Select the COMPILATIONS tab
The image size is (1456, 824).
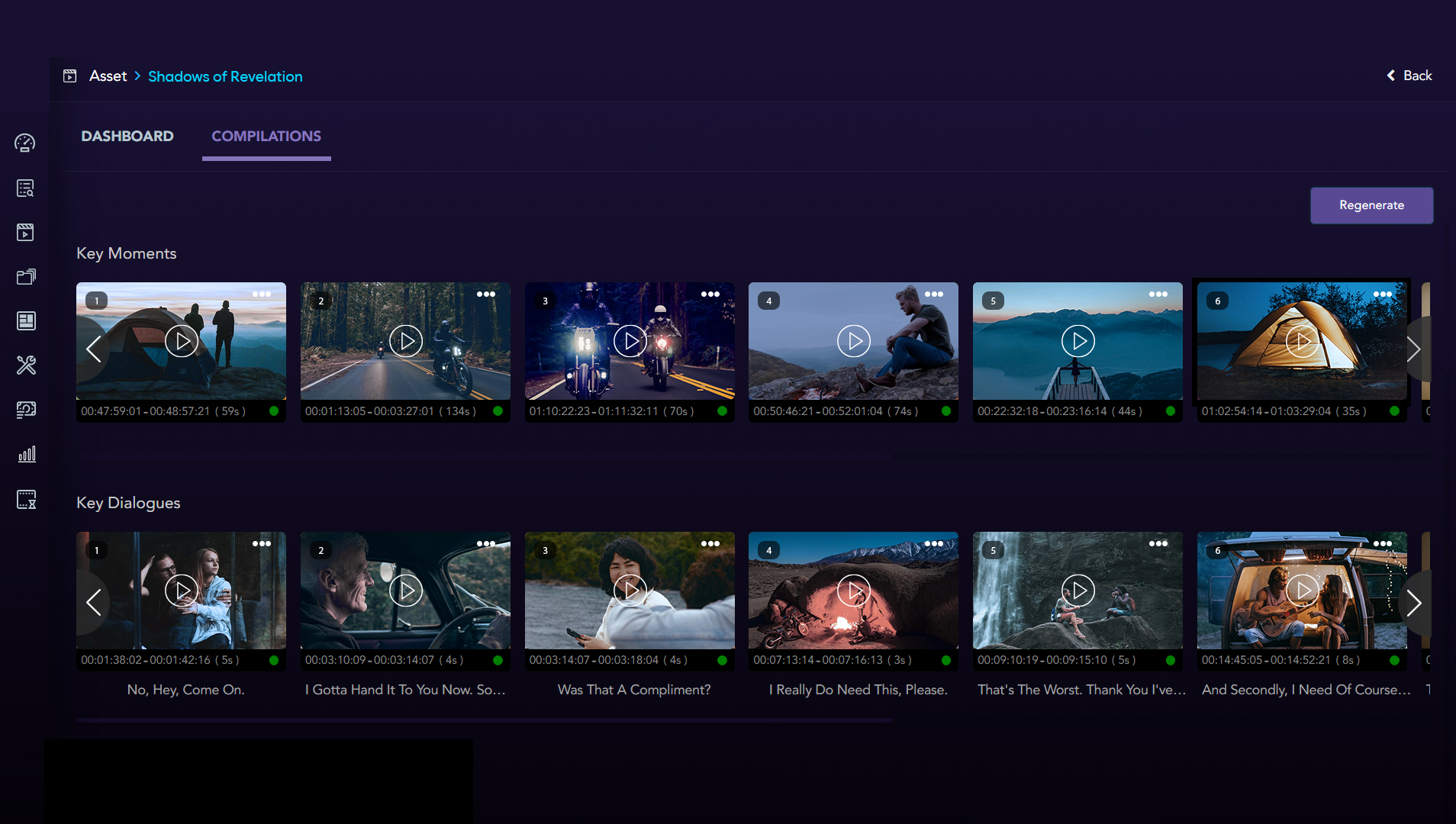(266, 137)
